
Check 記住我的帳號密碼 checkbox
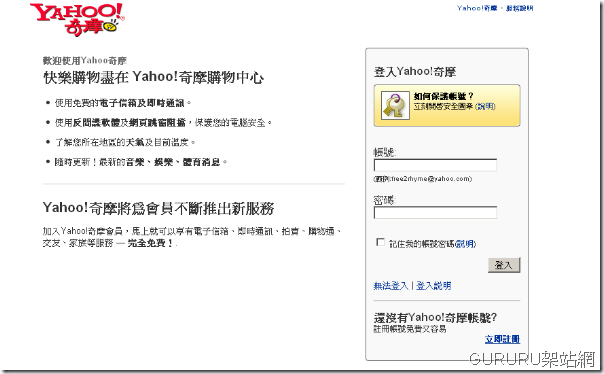380,242
